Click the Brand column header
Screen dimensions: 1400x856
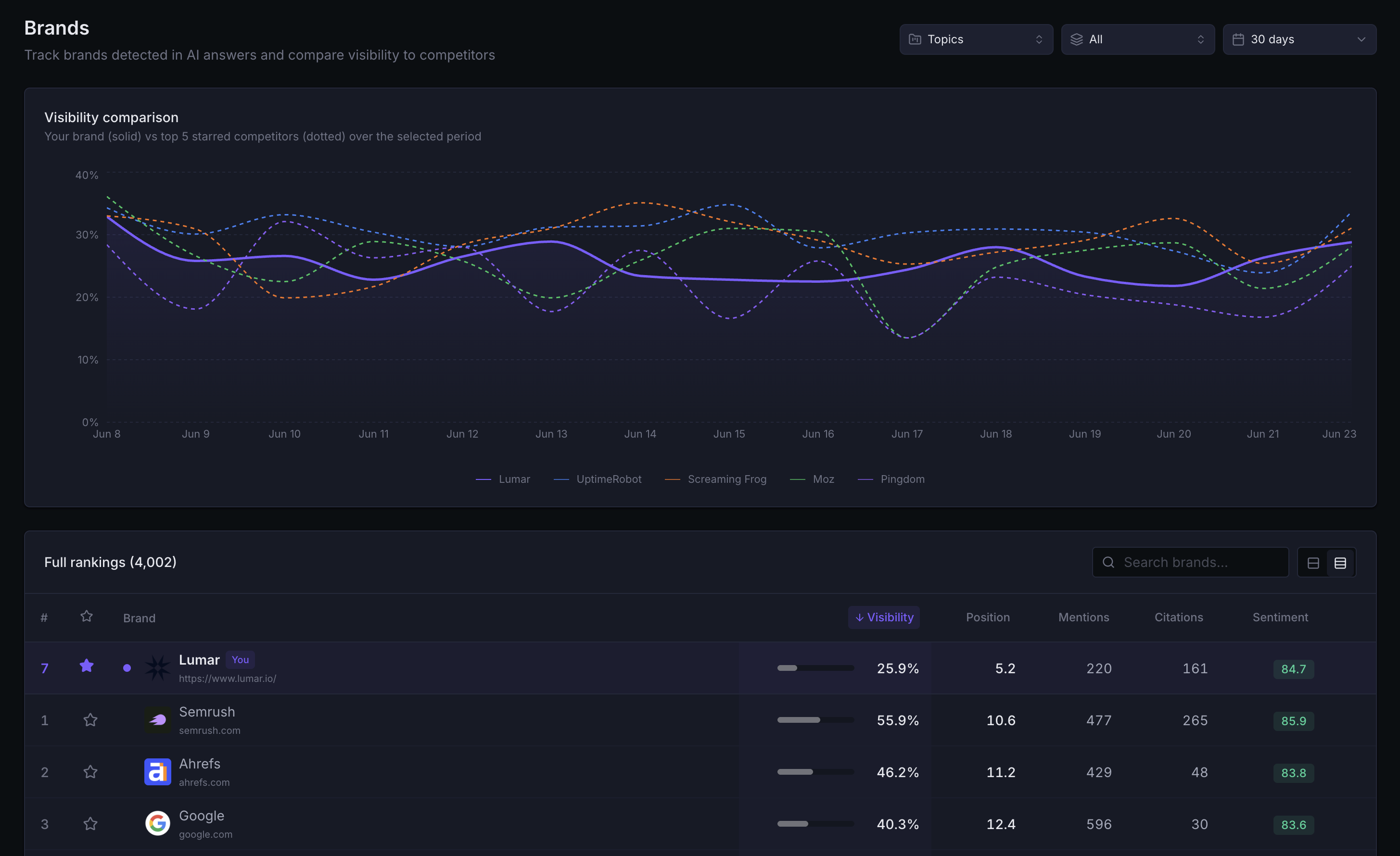pos(139,618)
